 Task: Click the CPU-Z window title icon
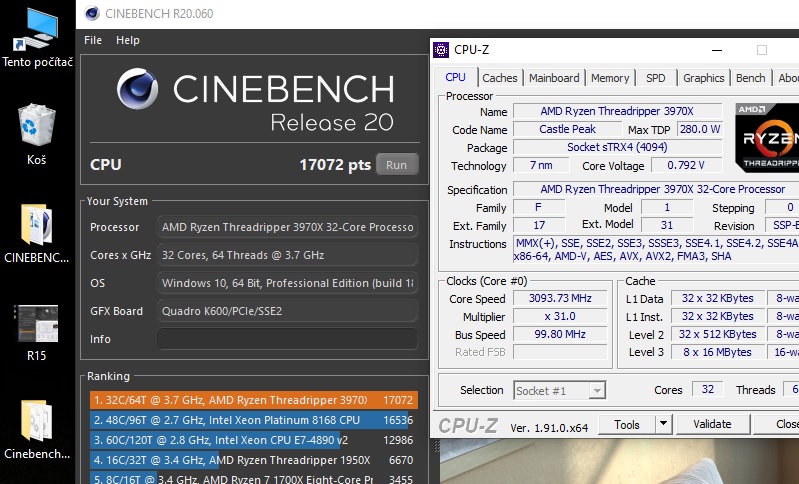441,50
